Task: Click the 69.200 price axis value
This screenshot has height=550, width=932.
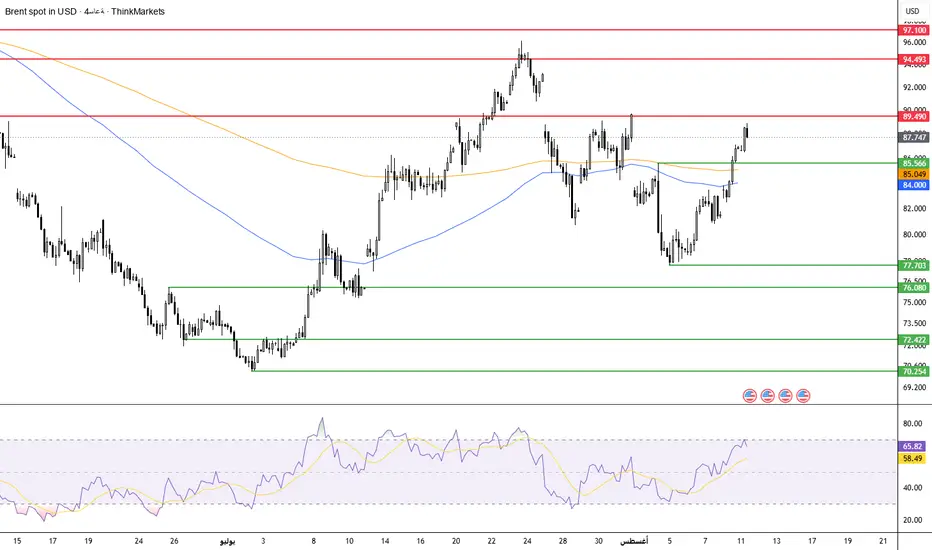Action: pyautogui.click(x=914, y=387)
